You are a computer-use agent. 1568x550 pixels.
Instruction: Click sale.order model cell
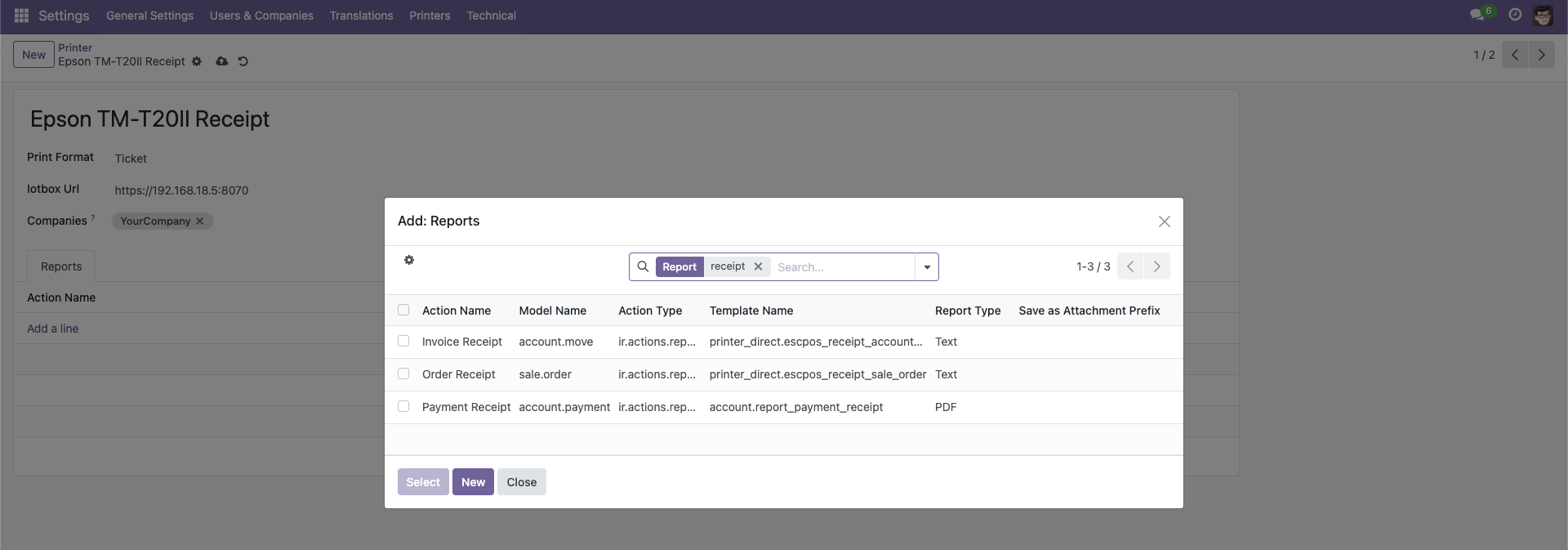[x=546, y=374]
